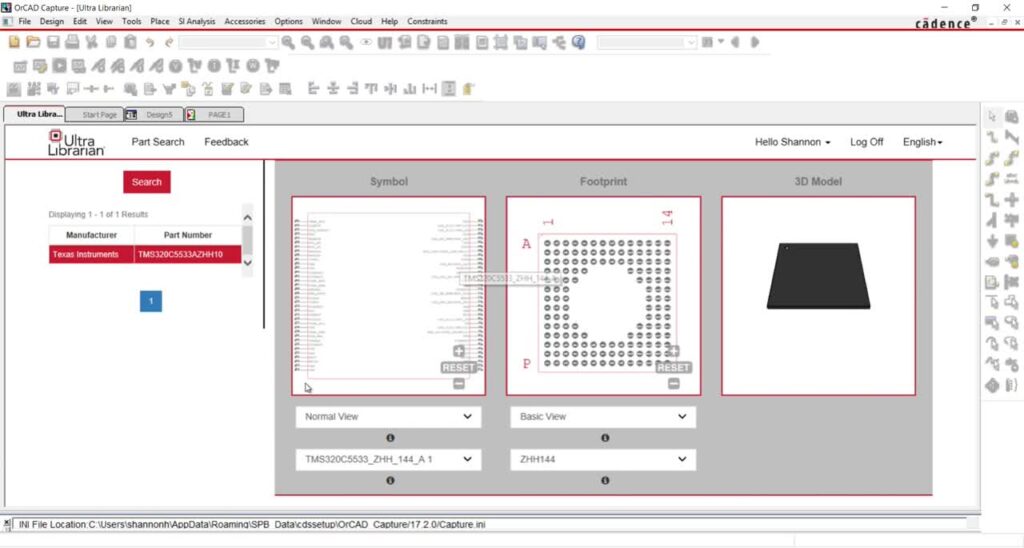The width and height of the screenshot is (1024, 548).
Task: Click the forward arrow next to search box
Action: [x=755, y=42]
